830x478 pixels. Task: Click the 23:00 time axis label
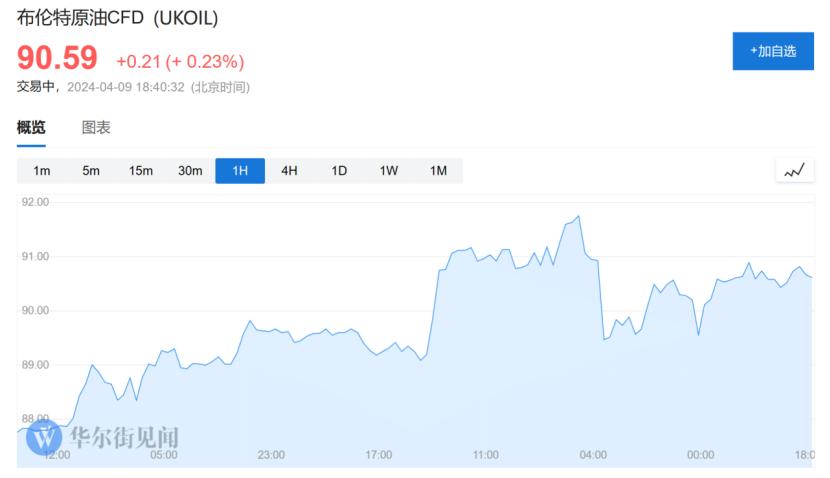271,455
